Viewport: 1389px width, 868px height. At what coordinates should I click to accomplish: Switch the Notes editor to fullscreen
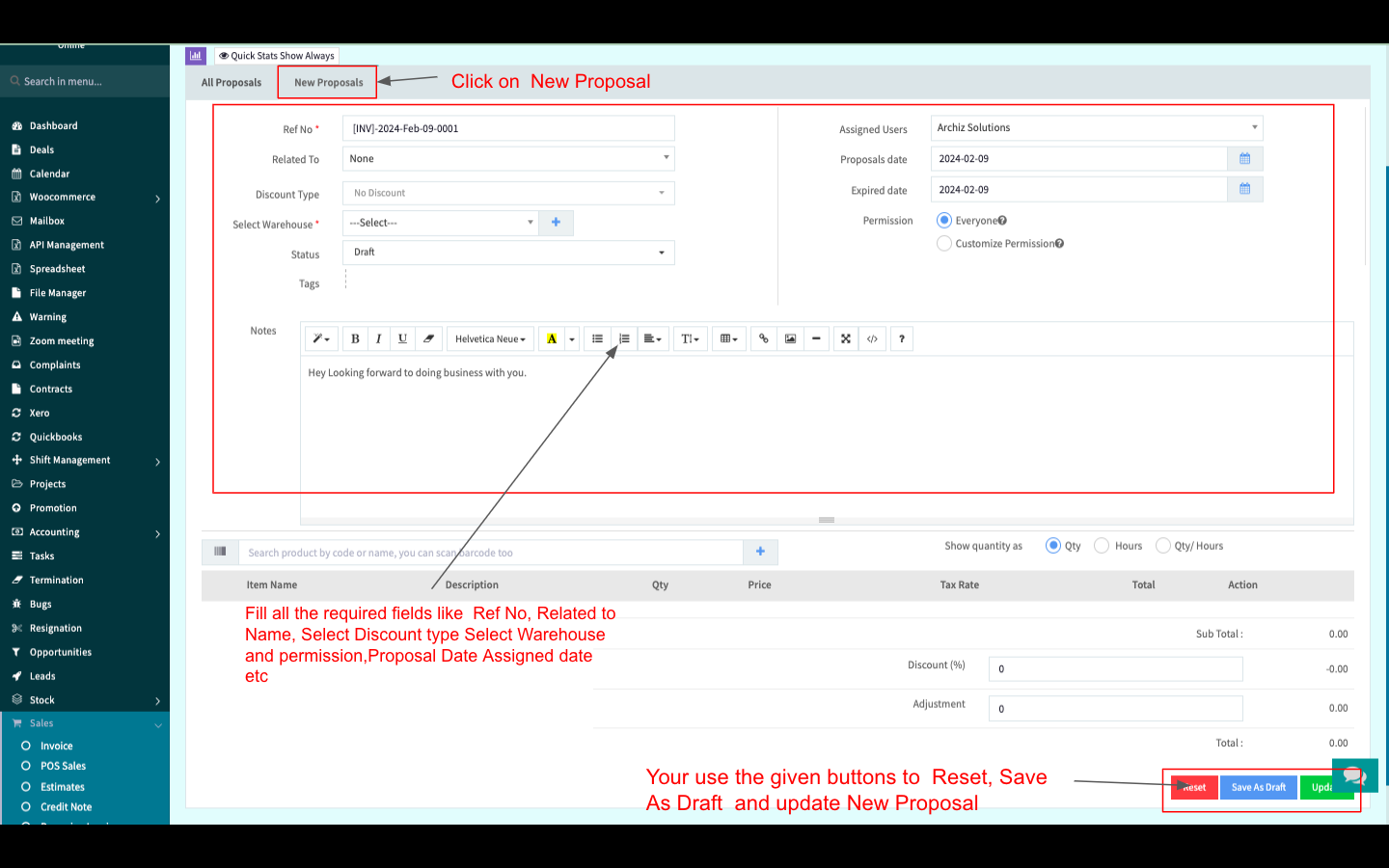click(x=845, y=339)
